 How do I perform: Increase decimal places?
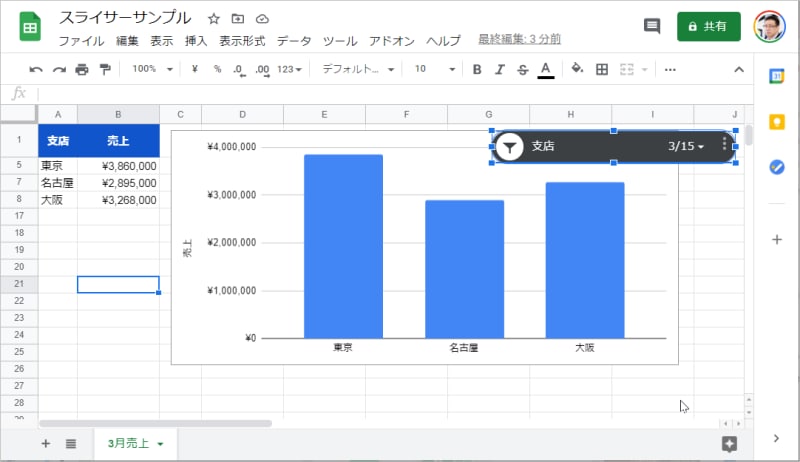coord(262,70)
